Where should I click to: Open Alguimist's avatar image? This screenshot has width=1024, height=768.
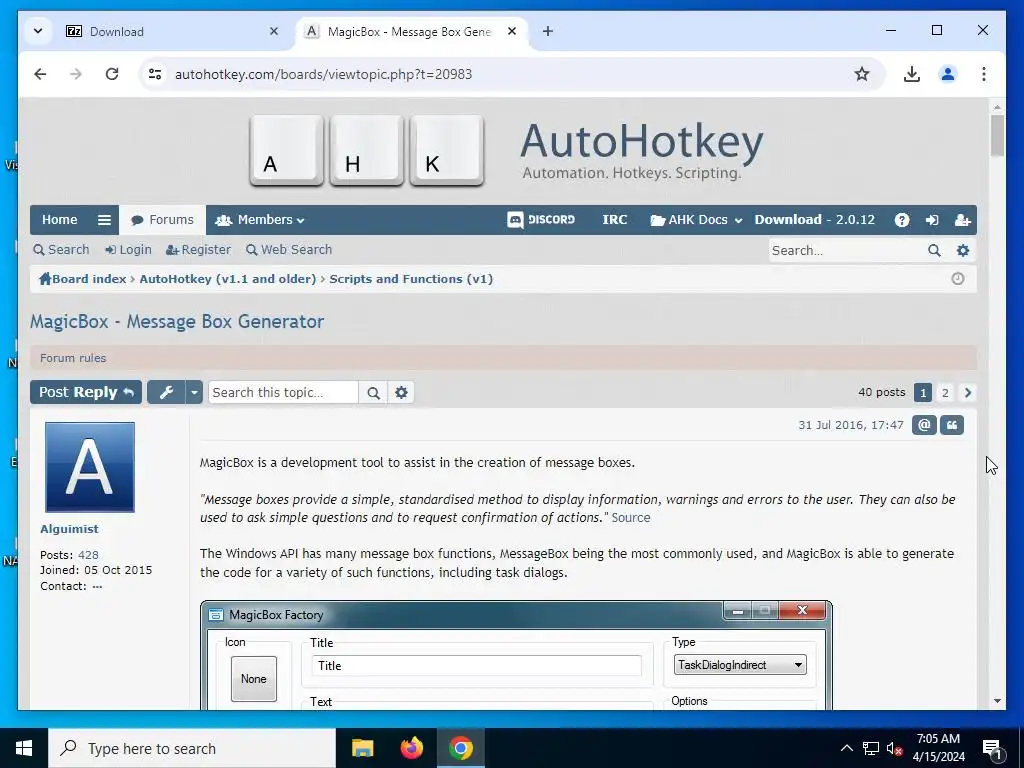(x=90, y=467)
